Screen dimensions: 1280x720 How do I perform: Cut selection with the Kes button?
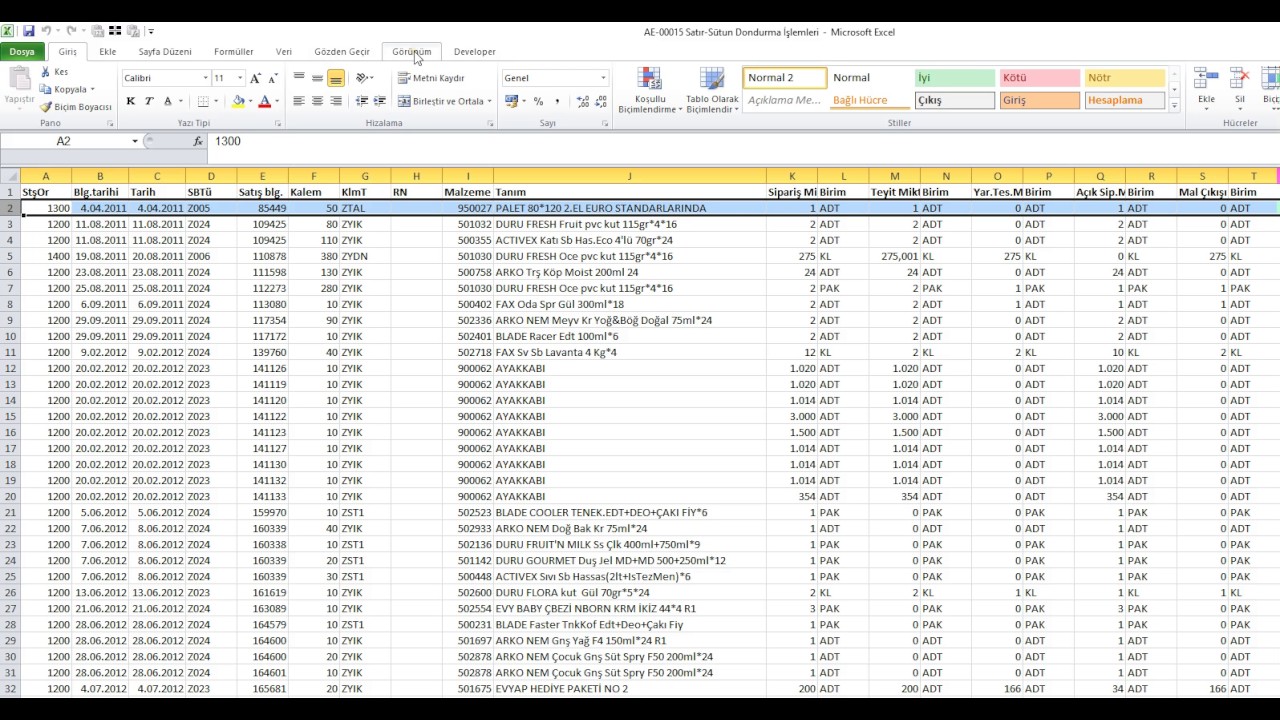[54, 72]
